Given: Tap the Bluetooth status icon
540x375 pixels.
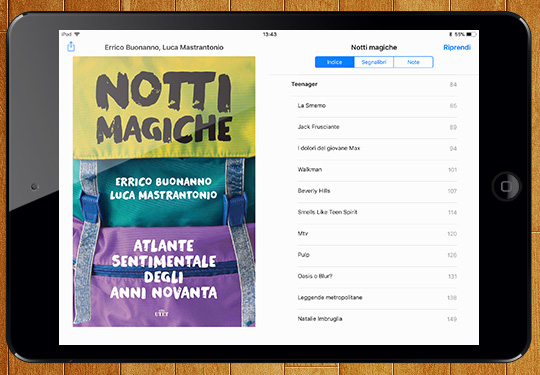Looking at the screenshot, I should pos(451,34).
